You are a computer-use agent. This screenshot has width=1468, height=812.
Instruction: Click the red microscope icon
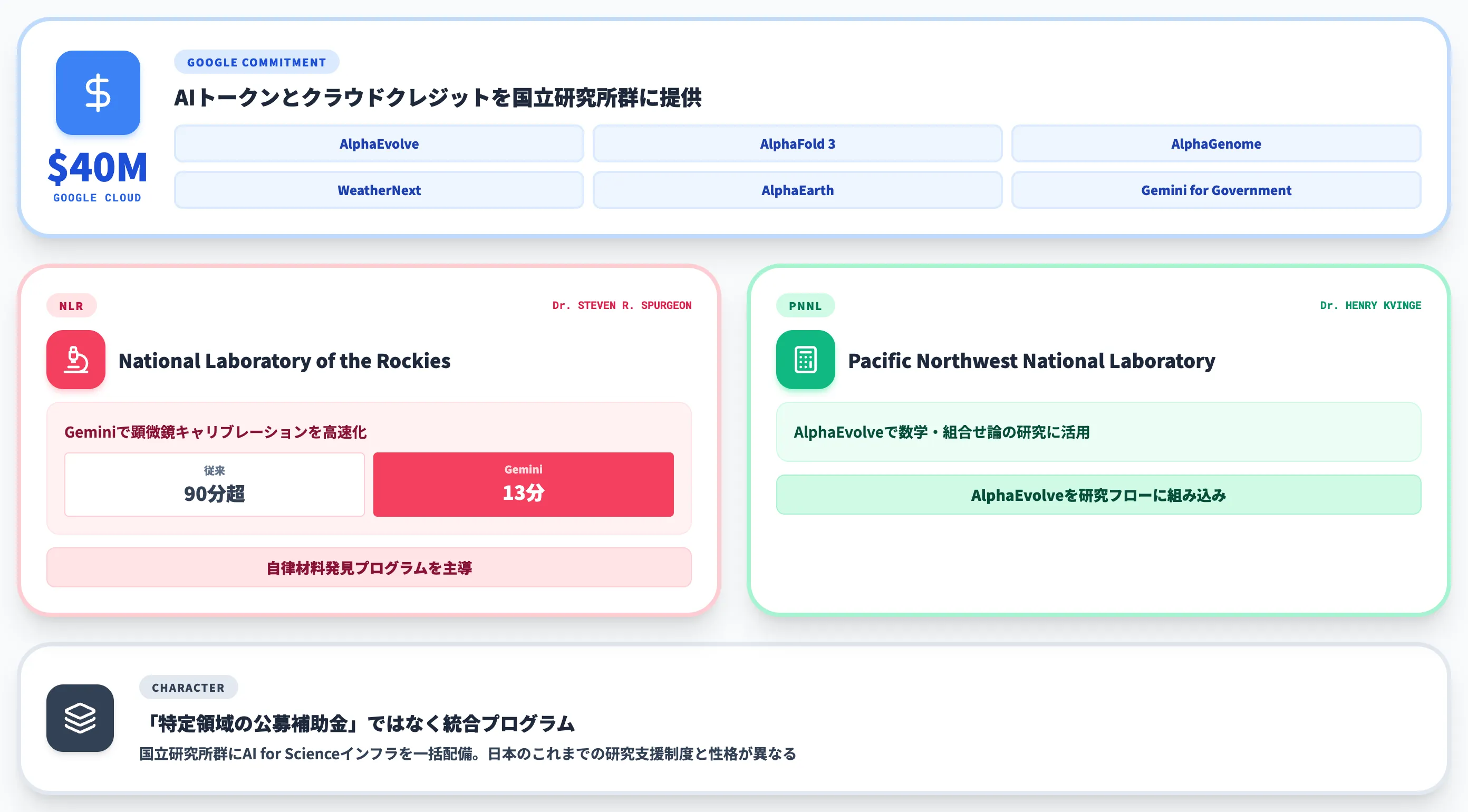point(76,360)
